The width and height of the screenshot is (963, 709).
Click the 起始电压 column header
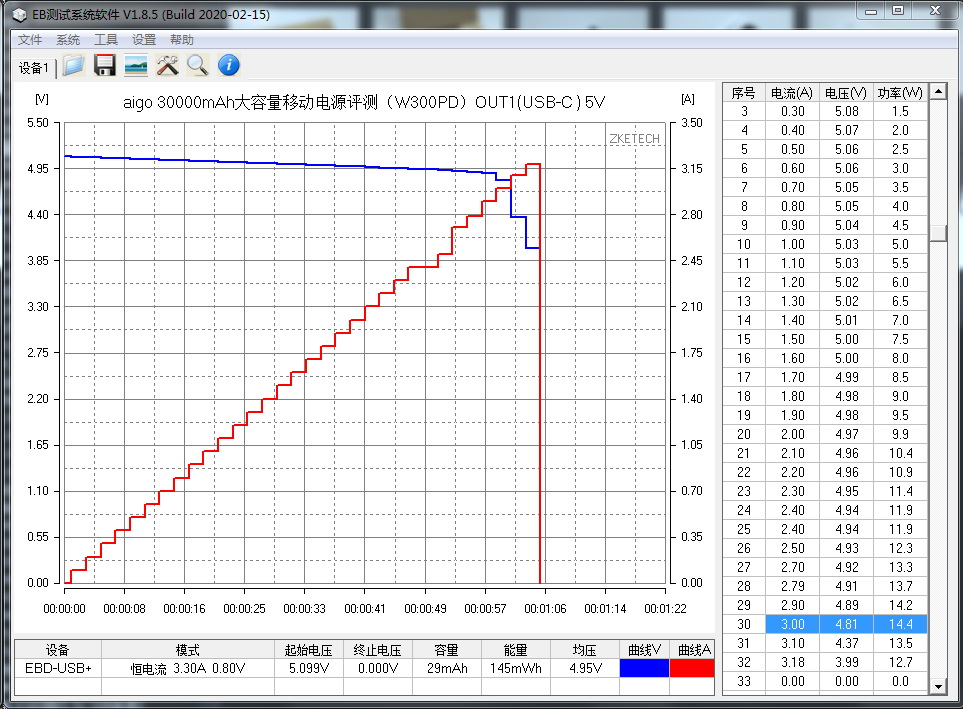coord(308,649)
